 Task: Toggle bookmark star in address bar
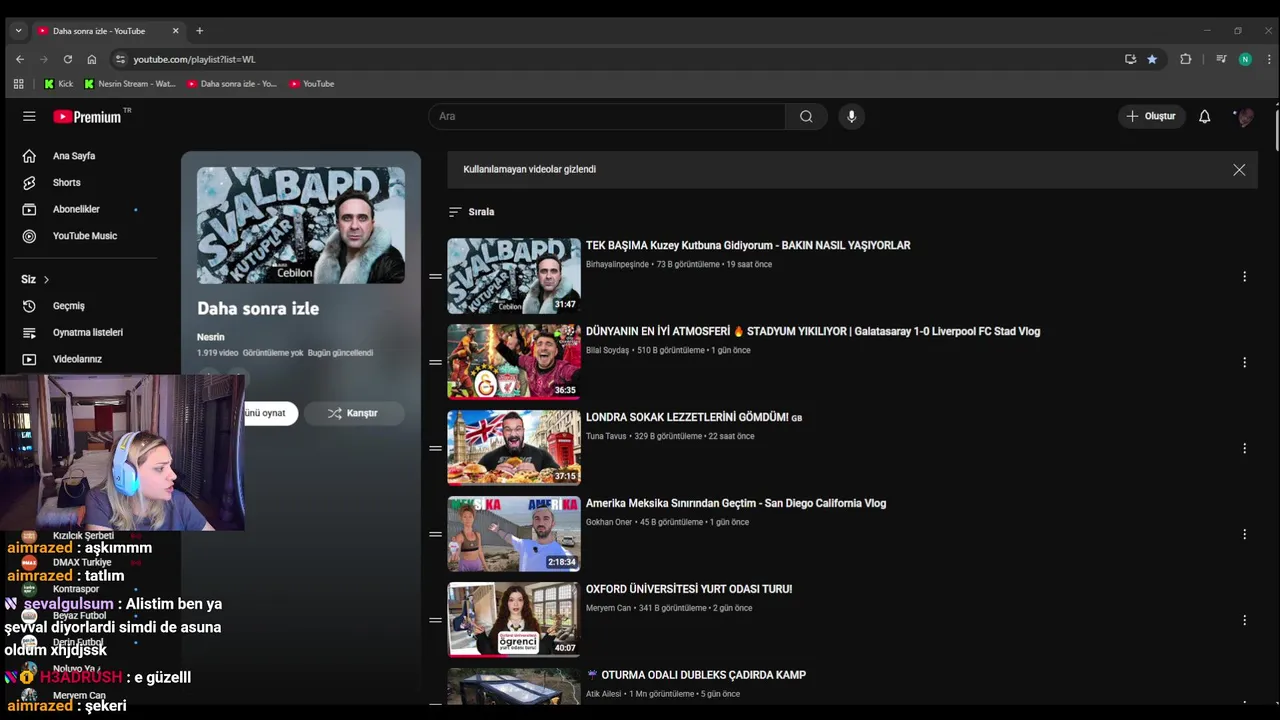pyautogui.click(x=1152, y=59)
